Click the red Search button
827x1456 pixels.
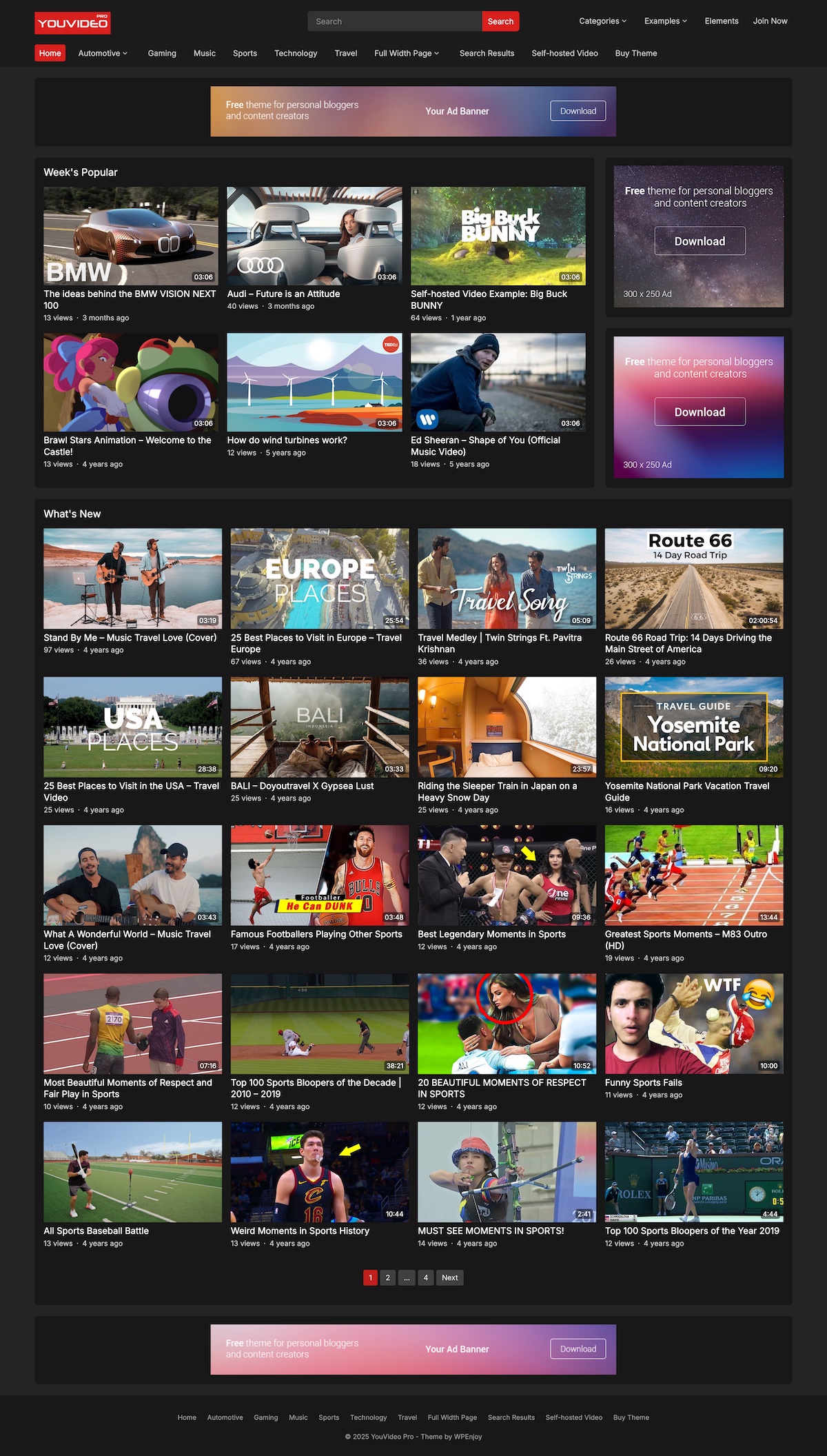click(x=500, y=21)
